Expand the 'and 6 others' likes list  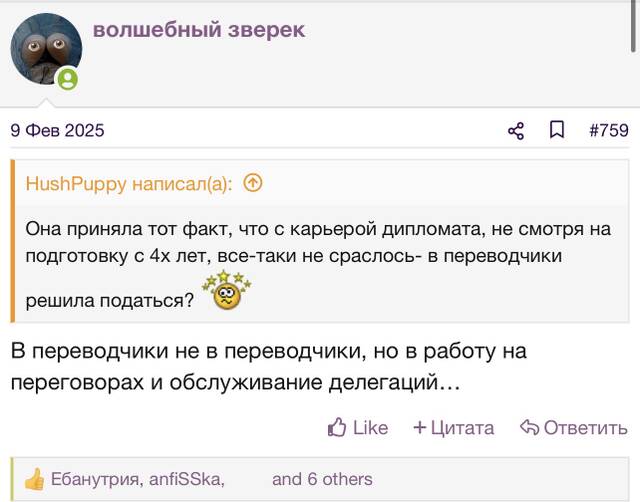point(322,479)
